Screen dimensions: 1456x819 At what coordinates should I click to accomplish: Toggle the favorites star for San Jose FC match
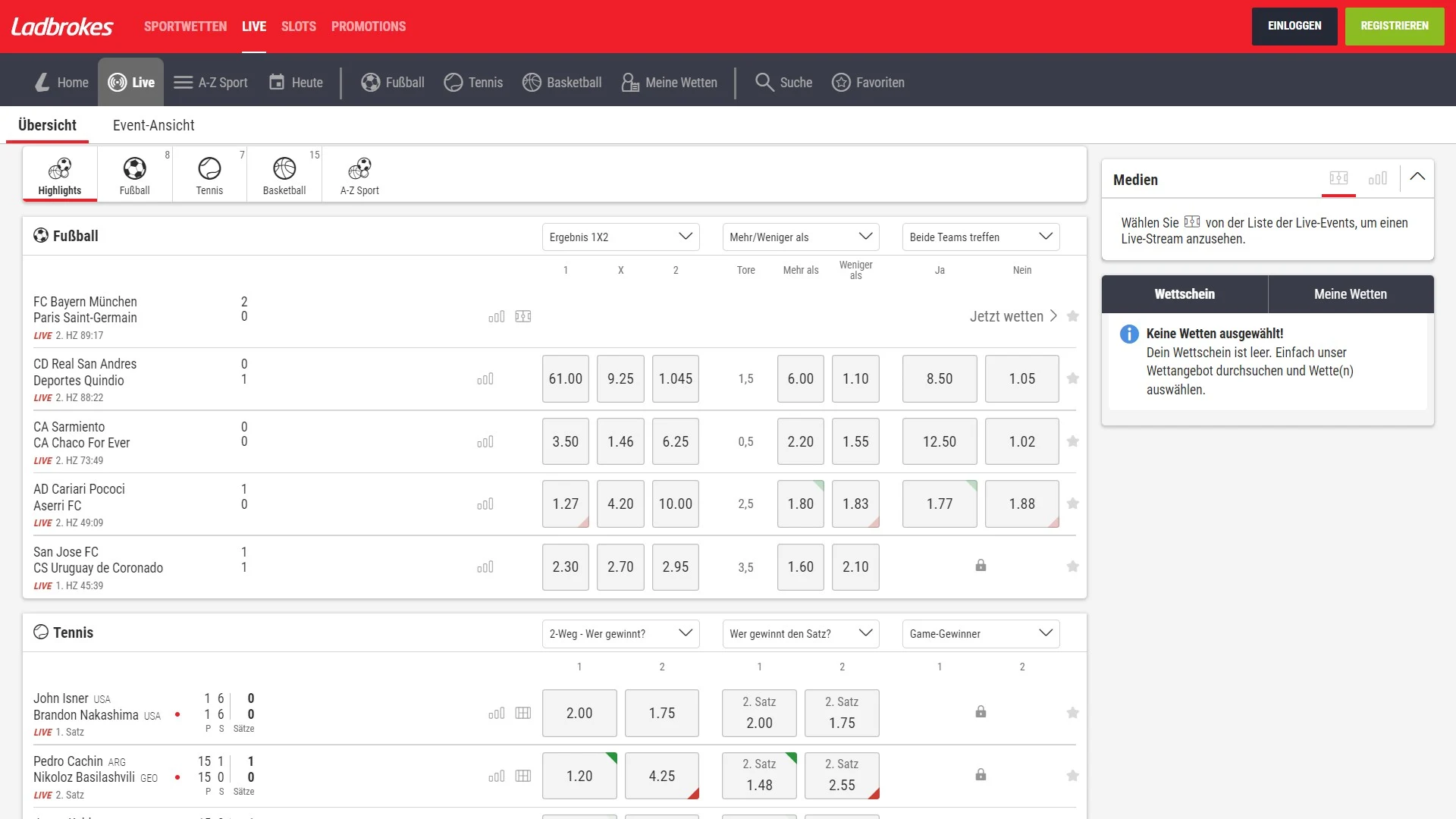[1073, 566]
